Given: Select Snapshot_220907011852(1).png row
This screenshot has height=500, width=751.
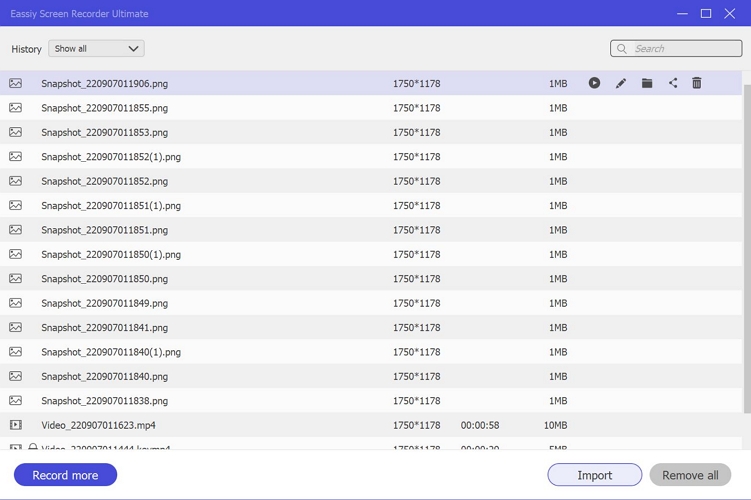Looking at the screenshot, I should pos(111,157).
